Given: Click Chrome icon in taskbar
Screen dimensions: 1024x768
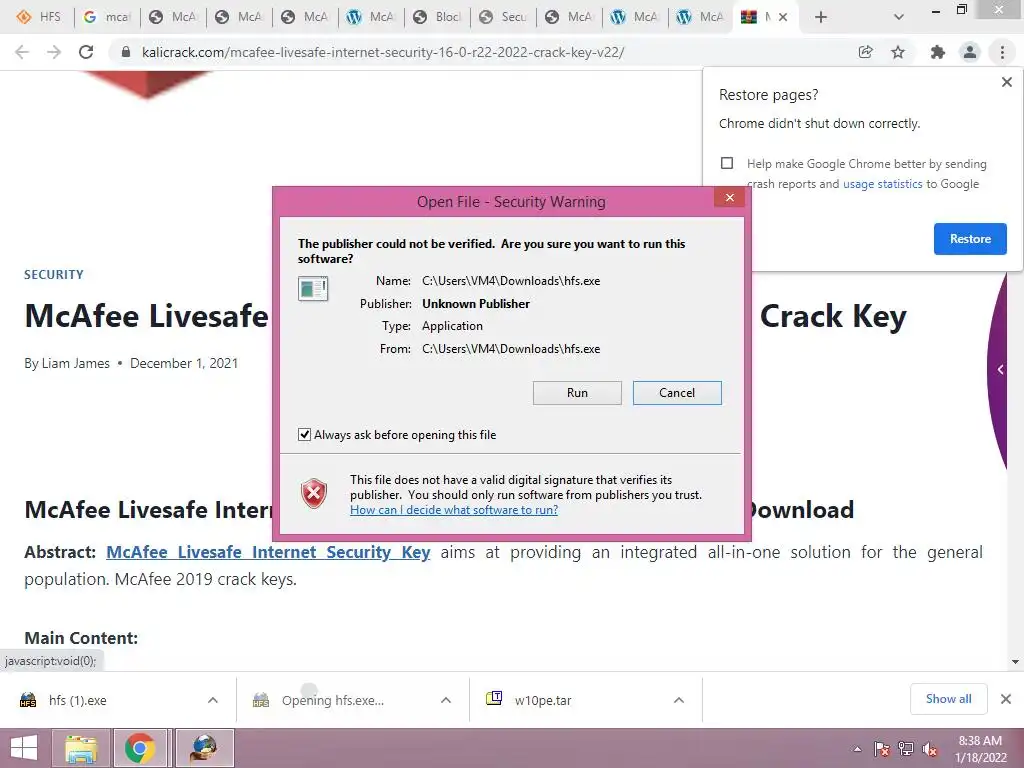Looking at the screenshot, I should coord(139,748).
